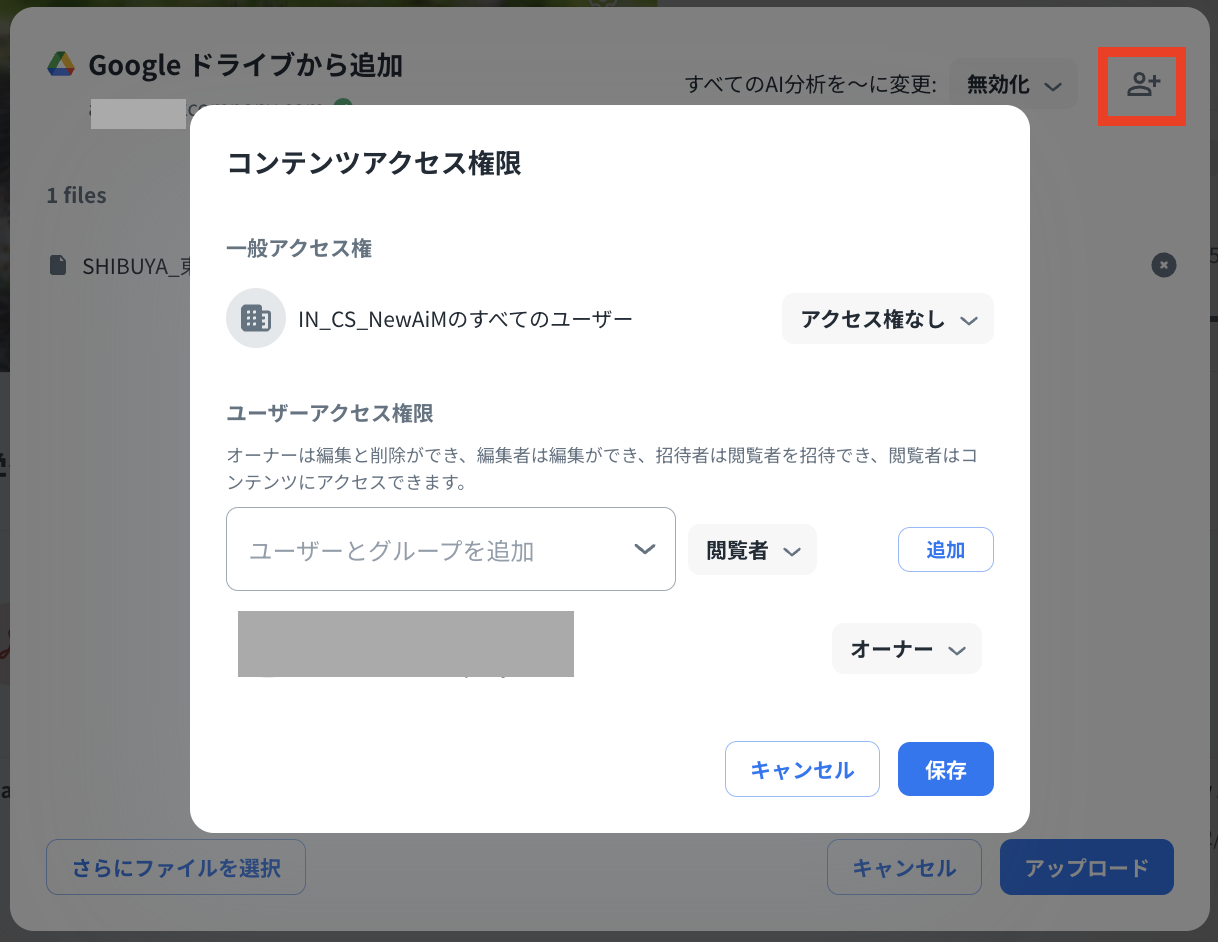Click the chevron arrow in ユーザーとグループを追加 box
Screen dimensions: 1218x942
(645, 549)
